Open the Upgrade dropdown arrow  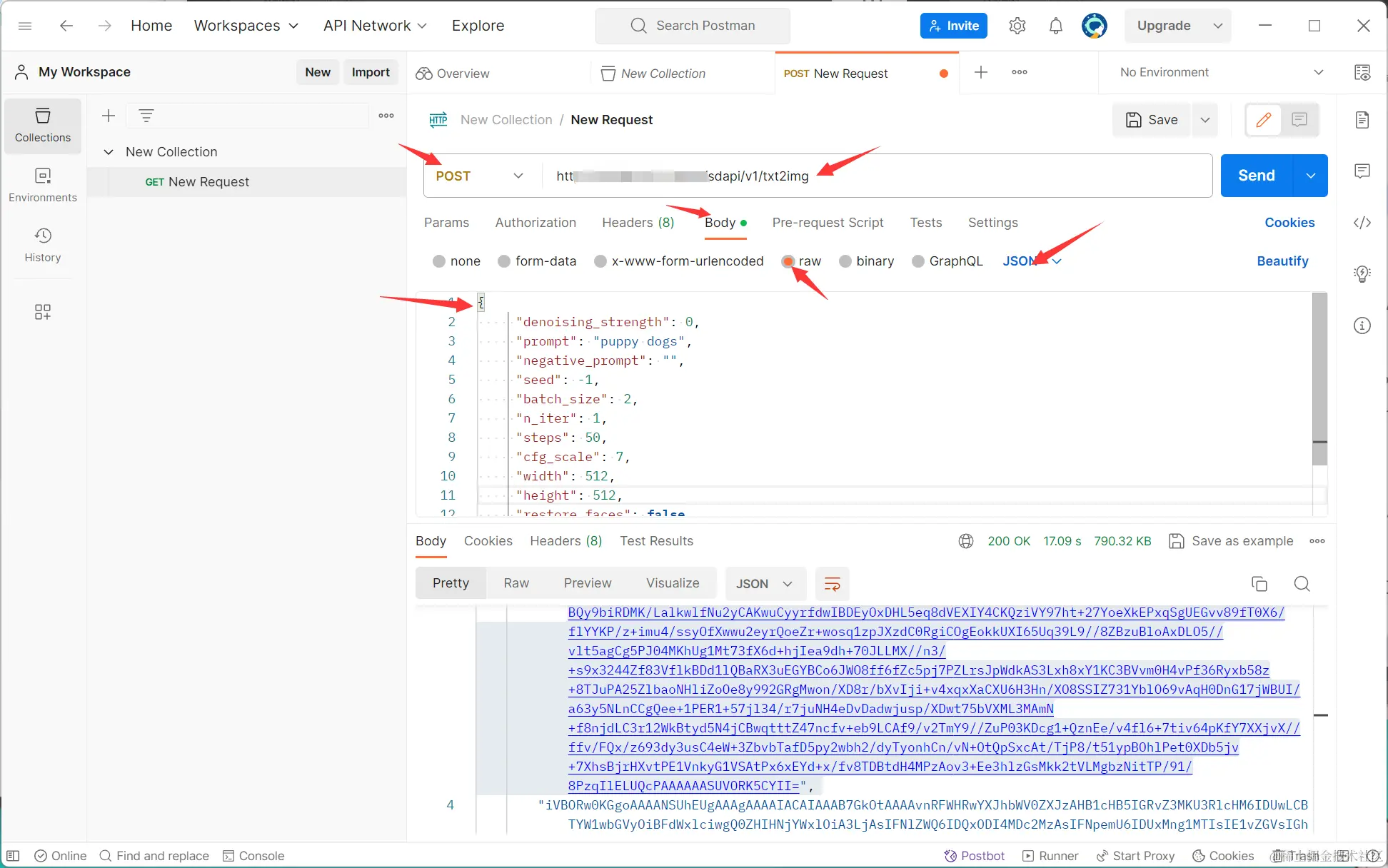tap(1218, 26)
